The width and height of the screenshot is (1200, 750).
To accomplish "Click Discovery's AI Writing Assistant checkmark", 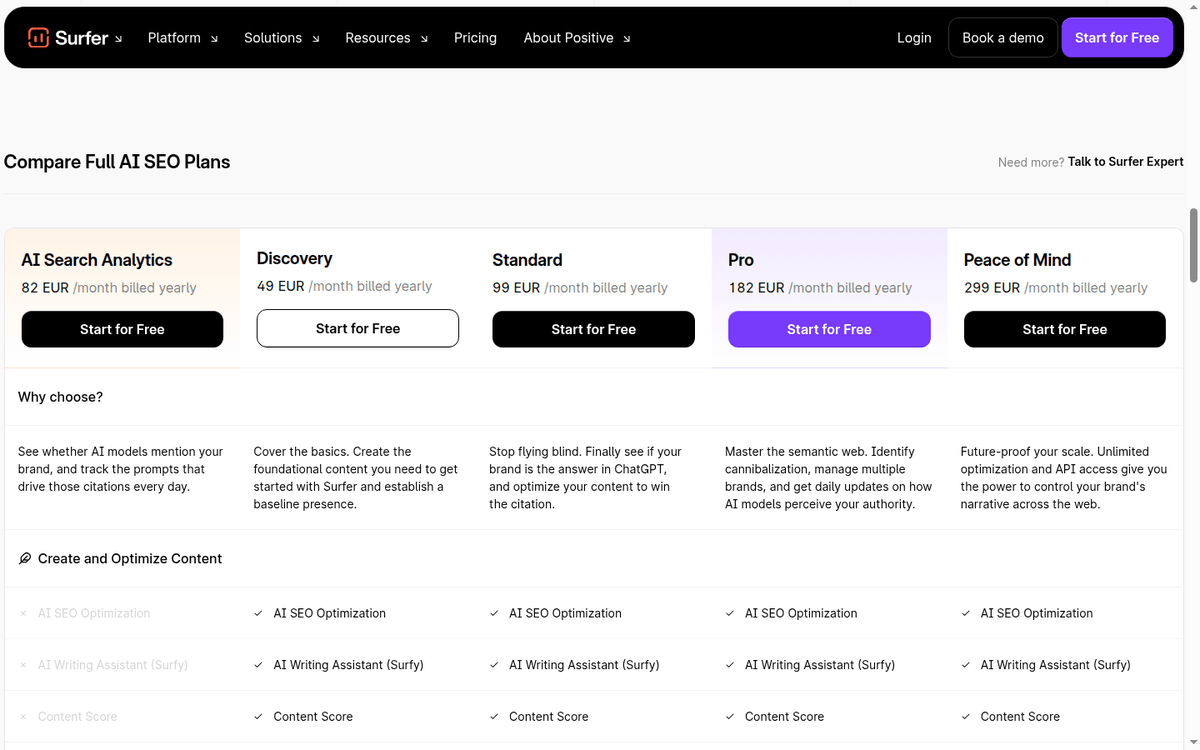I will pyautogui.click(x=259, y=665).
